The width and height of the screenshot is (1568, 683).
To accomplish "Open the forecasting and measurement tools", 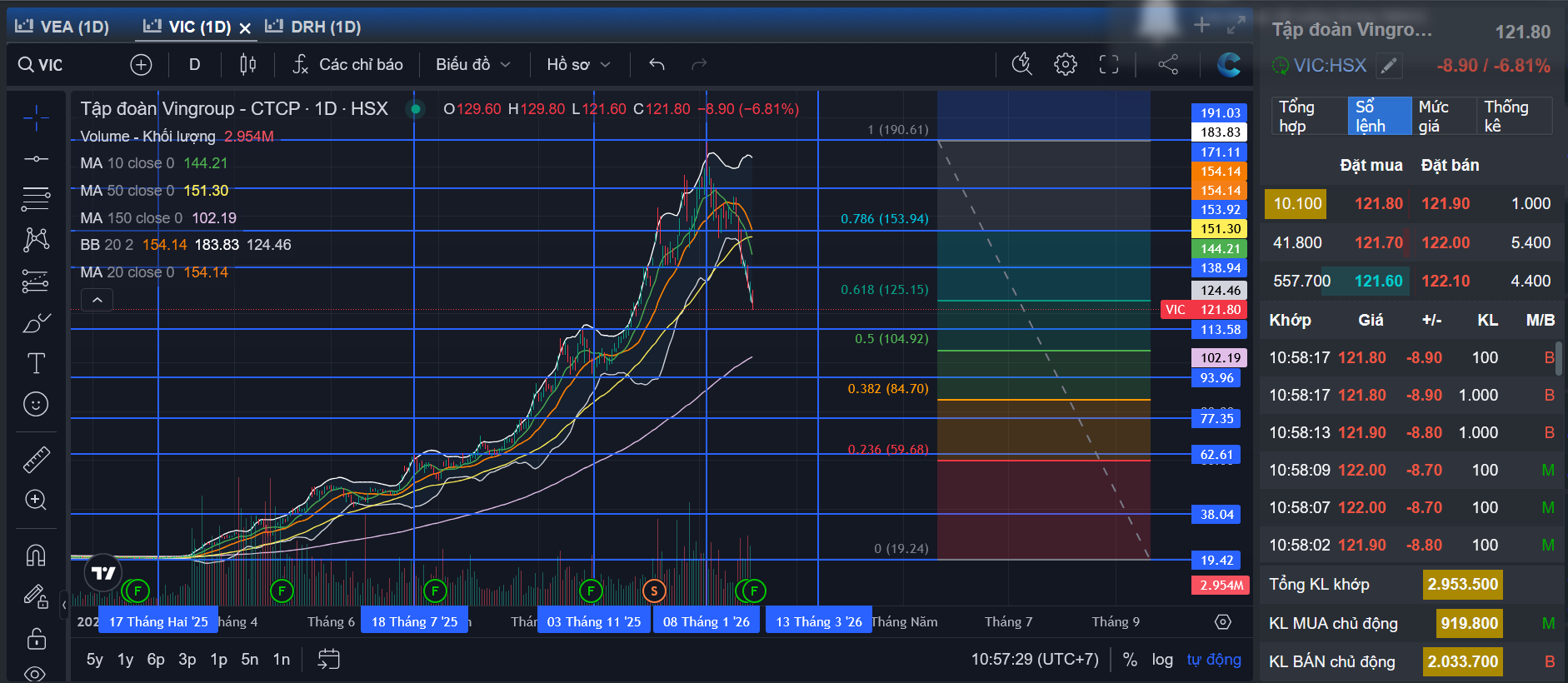I will point(35,282).
